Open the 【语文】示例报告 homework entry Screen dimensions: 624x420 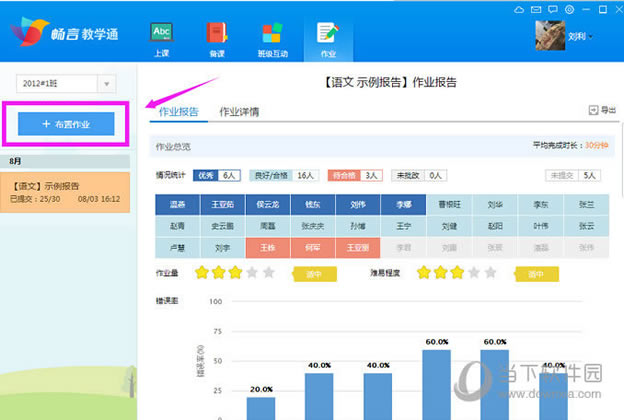point(65,192)
